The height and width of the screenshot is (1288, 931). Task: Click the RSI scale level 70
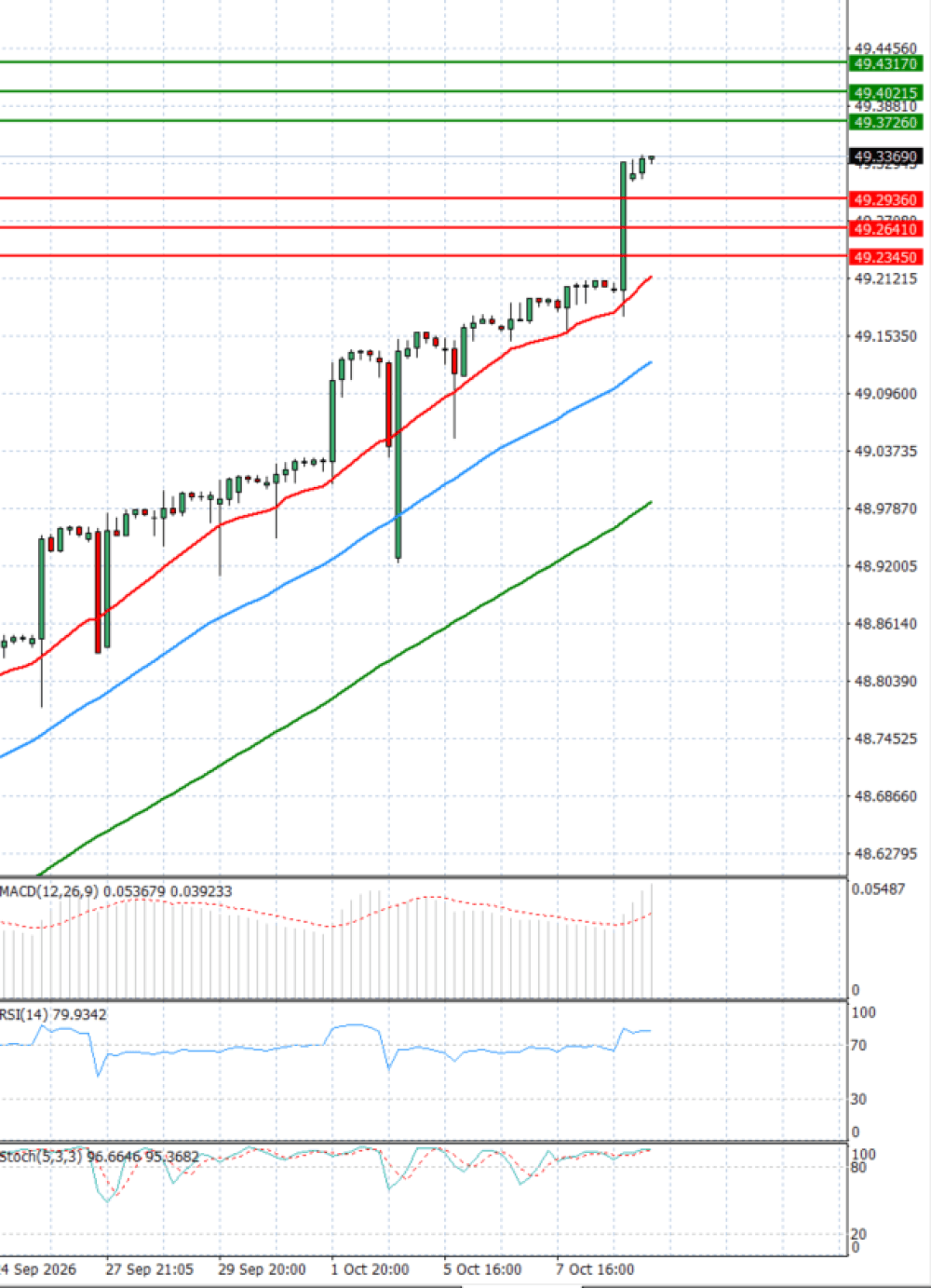(x=858, y=1046)
